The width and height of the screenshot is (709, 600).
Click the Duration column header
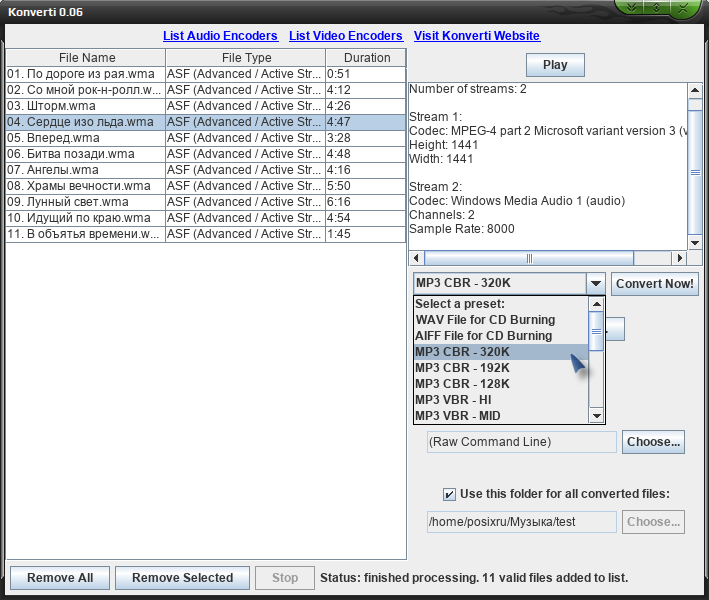(x=366, y=58)
